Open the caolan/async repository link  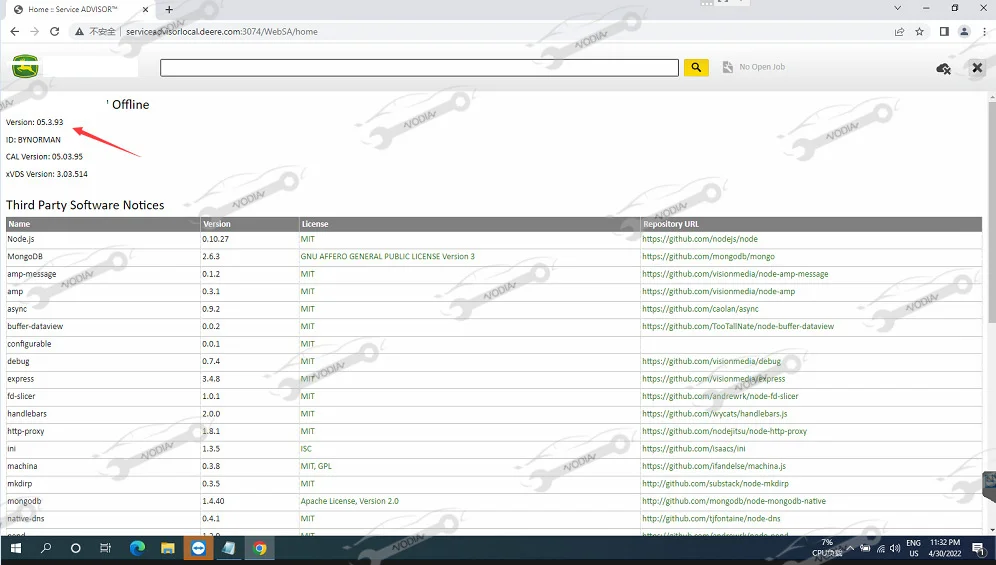pos(700,309)
